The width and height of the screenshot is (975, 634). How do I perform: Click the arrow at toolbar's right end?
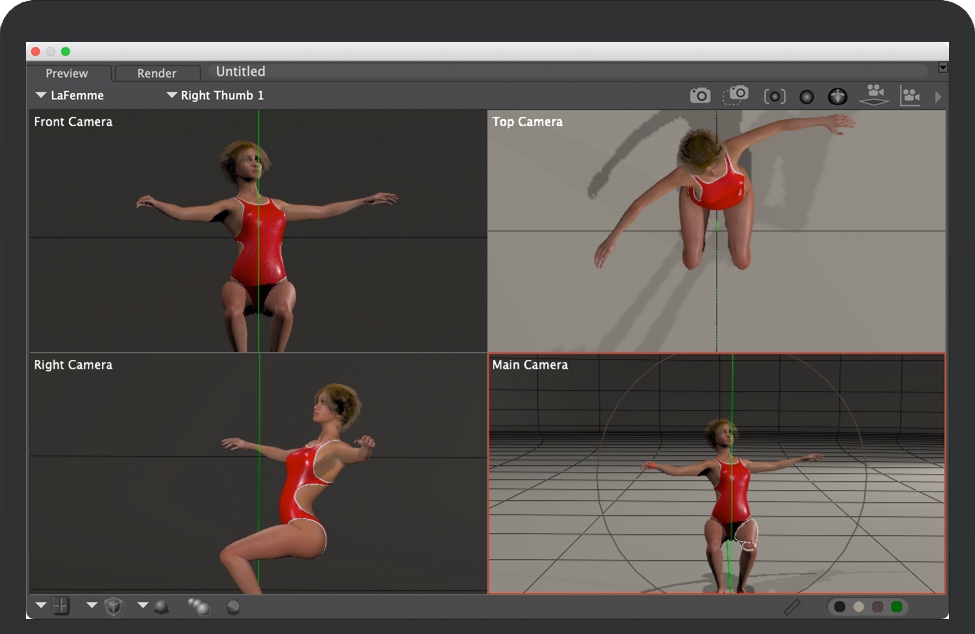tap(938, 97)
